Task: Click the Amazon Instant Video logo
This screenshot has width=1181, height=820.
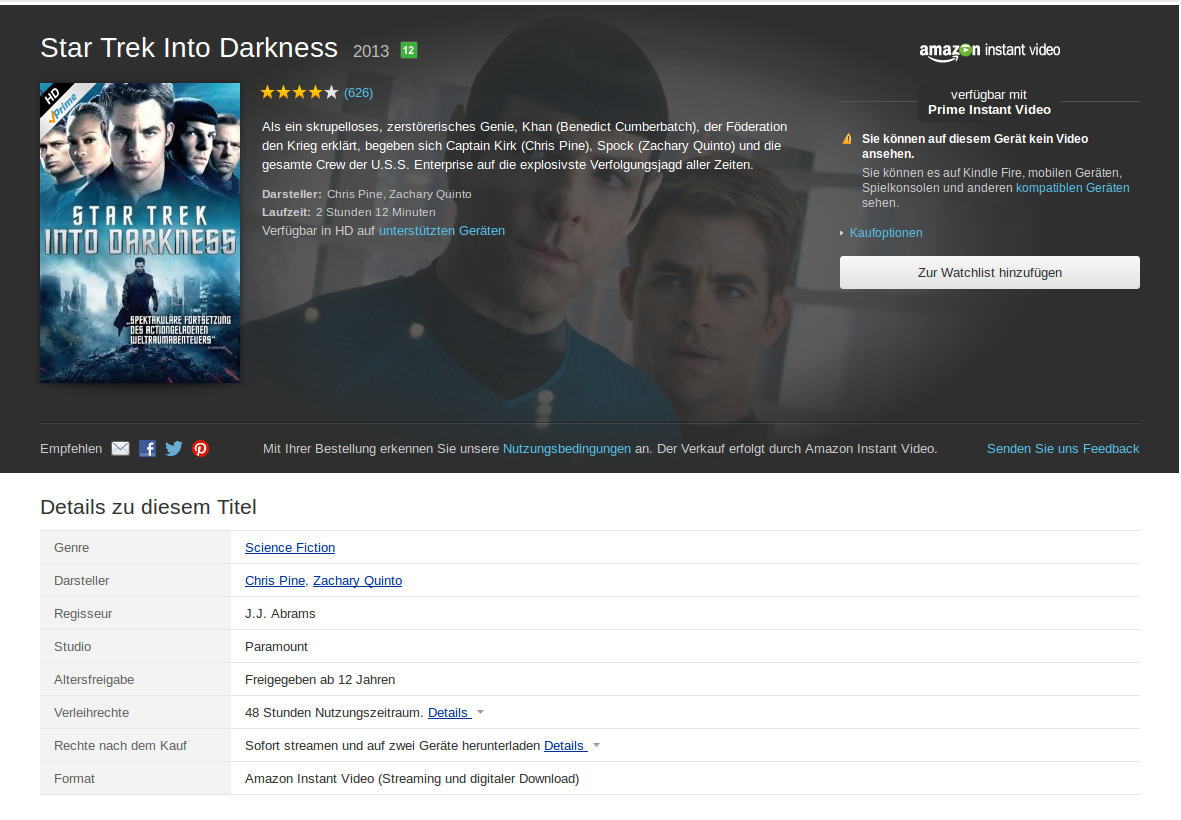Action: [x=989, y=50]
